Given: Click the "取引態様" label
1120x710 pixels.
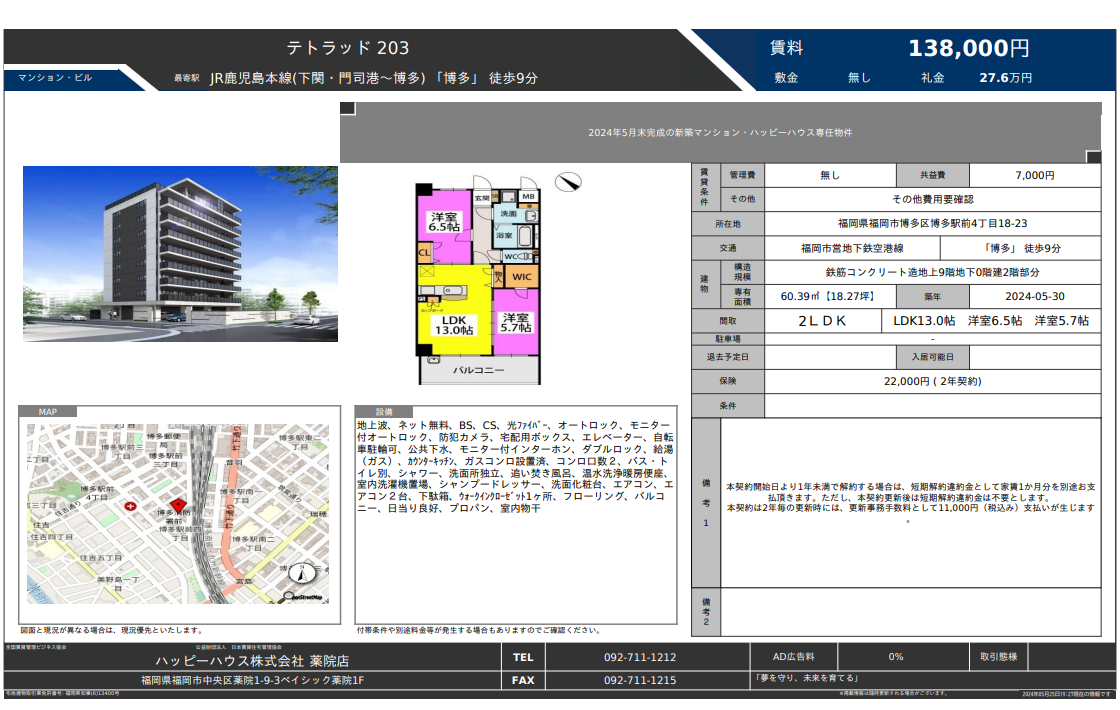Looking at the screenshot, I should tap(999, 656).
